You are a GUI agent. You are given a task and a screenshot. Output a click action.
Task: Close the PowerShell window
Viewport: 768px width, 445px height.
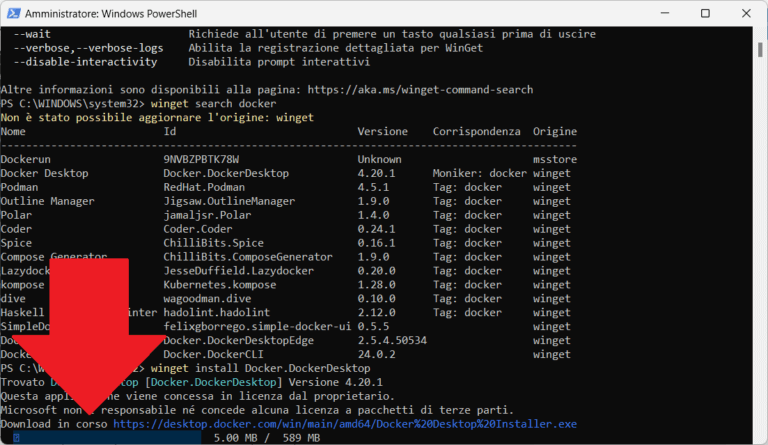point(746,13)
